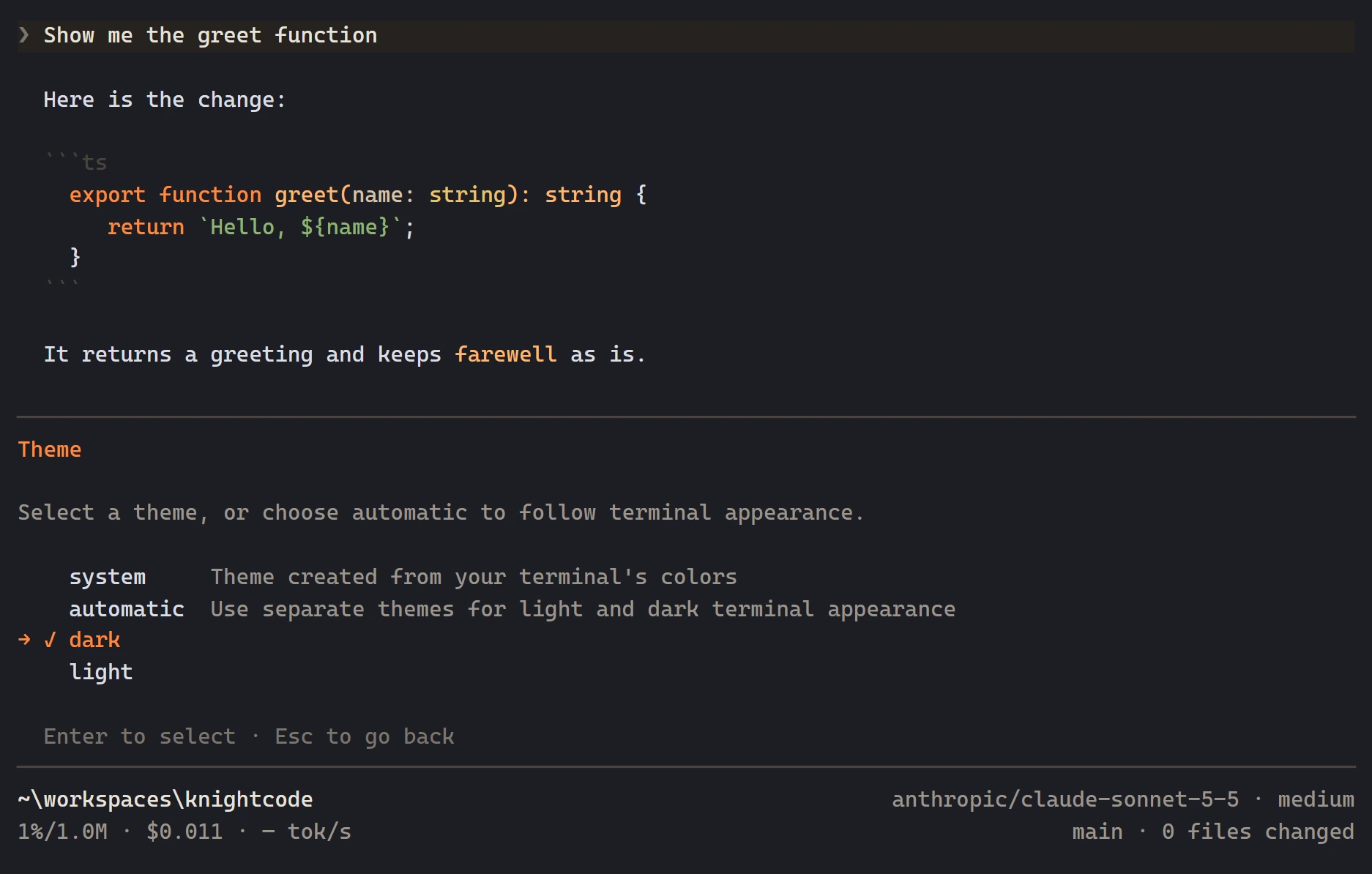The image size is (1372, 874).
Task: Click the '– tok/s' speed indicator
Action: tap(306, 832)
